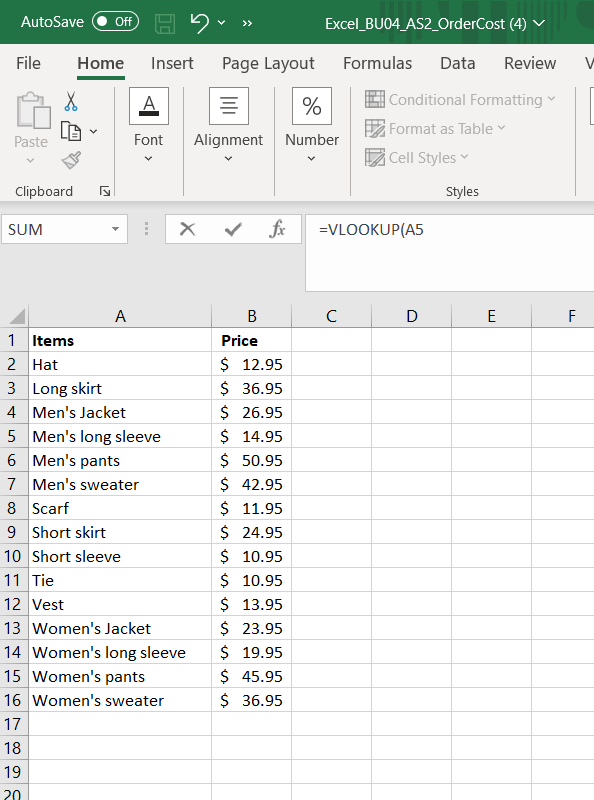
Task: Open Conditional Formatting dropdown
Action: (x=460, y=99)
